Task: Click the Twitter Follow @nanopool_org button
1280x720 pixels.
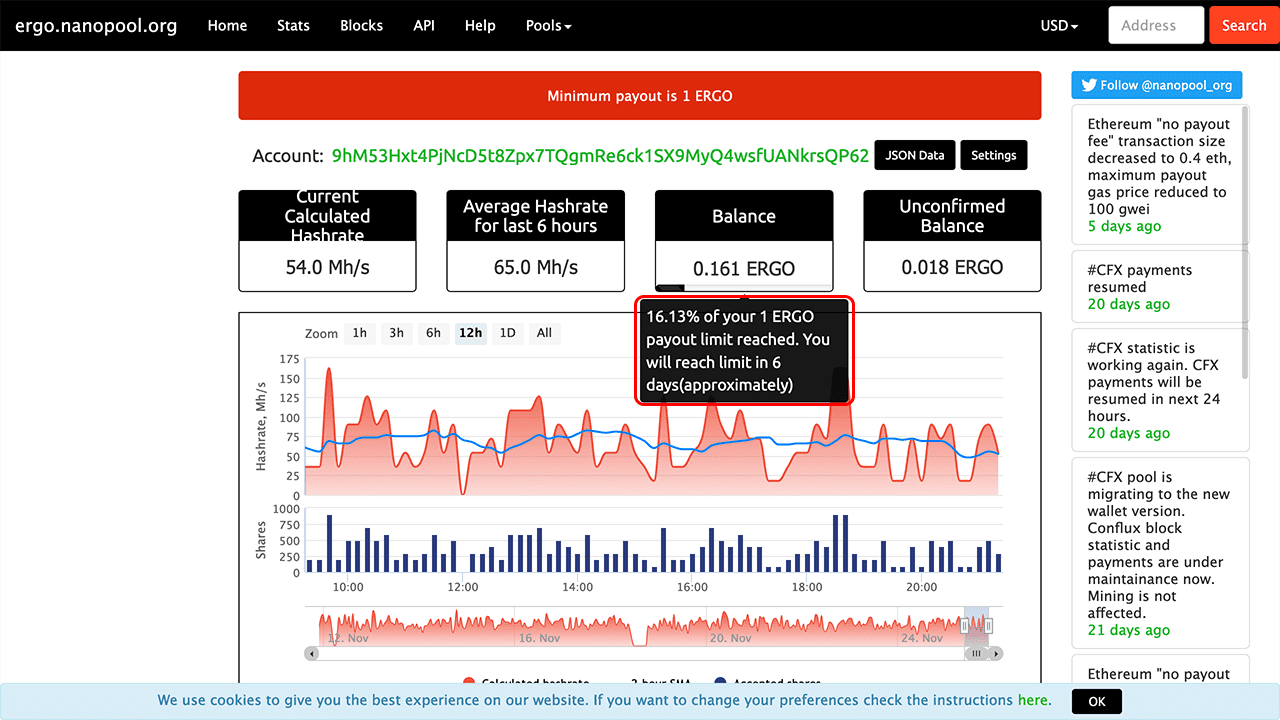Action: [x=1156, y=85]
